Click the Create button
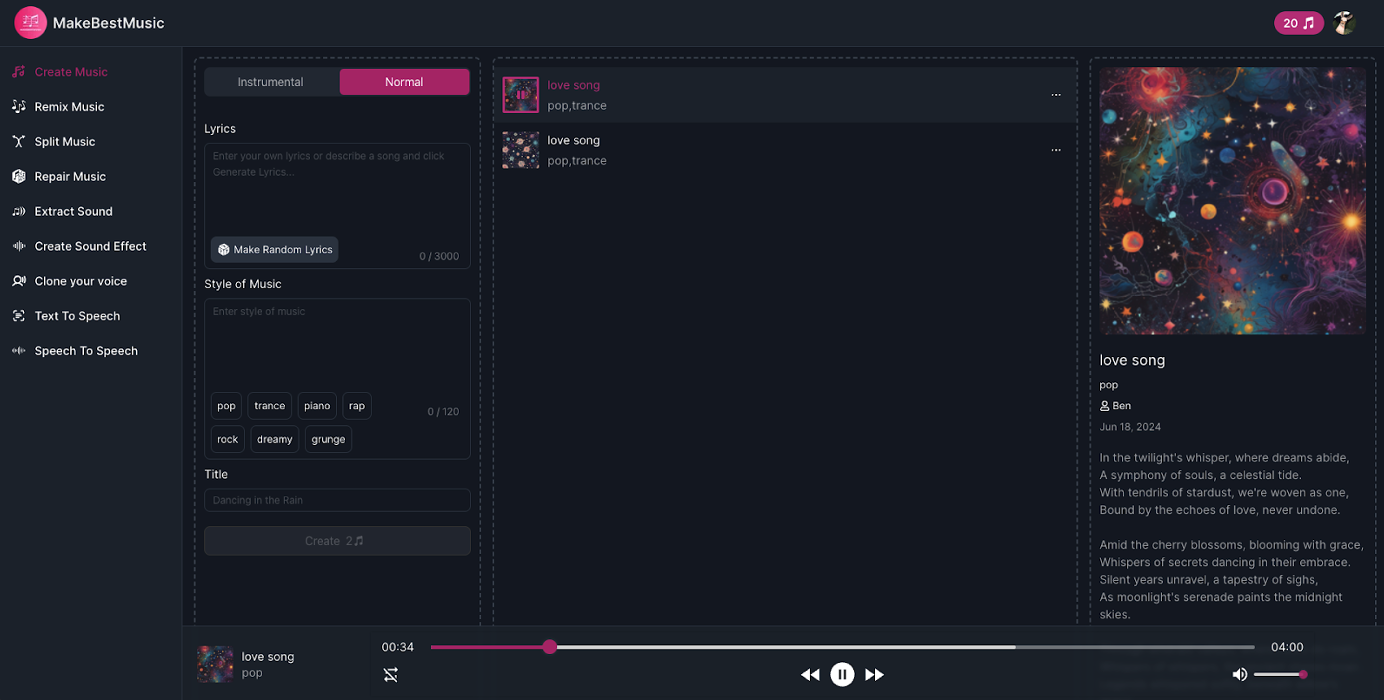The image size is (1384, 700). coord(337,541)
